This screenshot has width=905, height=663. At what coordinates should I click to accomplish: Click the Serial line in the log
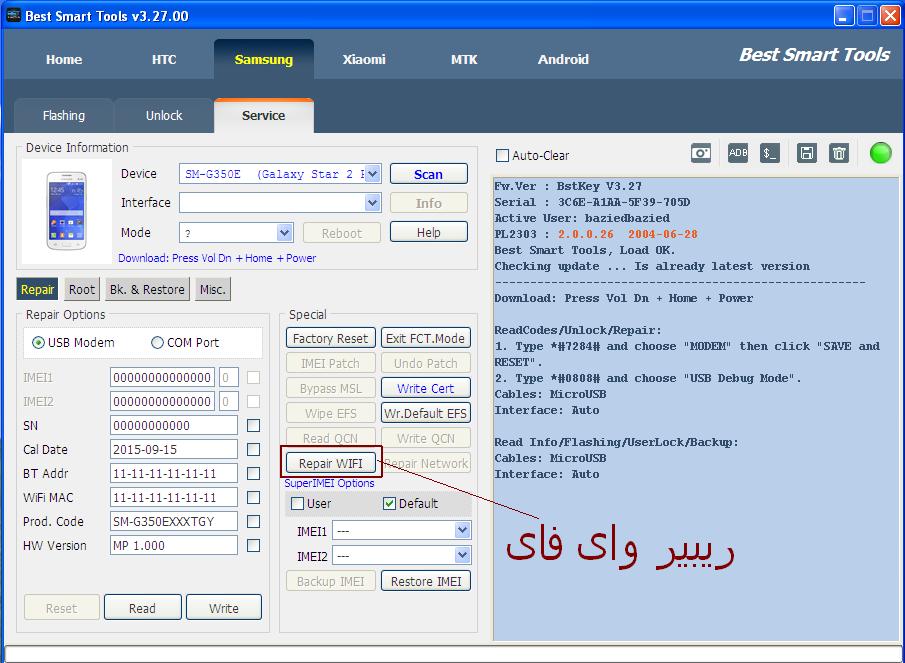pyautogui.click(x=592, y=203)
